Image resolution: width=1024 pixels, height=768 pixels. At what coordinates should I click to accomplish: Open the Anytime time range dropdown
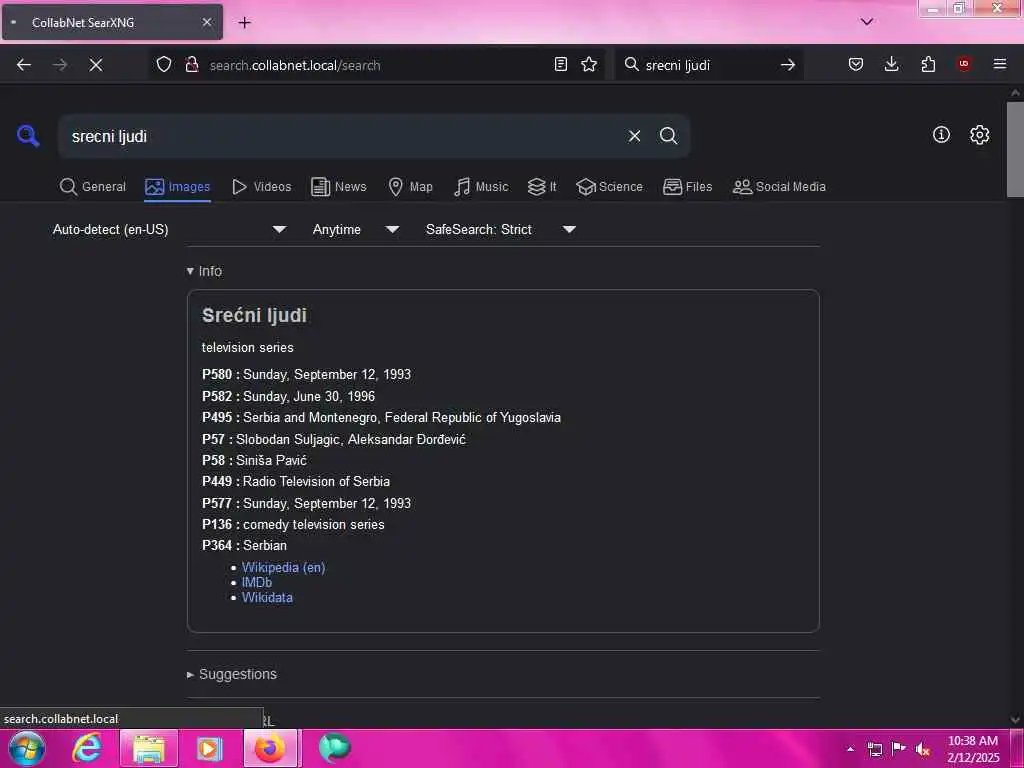tap(355, 229)
